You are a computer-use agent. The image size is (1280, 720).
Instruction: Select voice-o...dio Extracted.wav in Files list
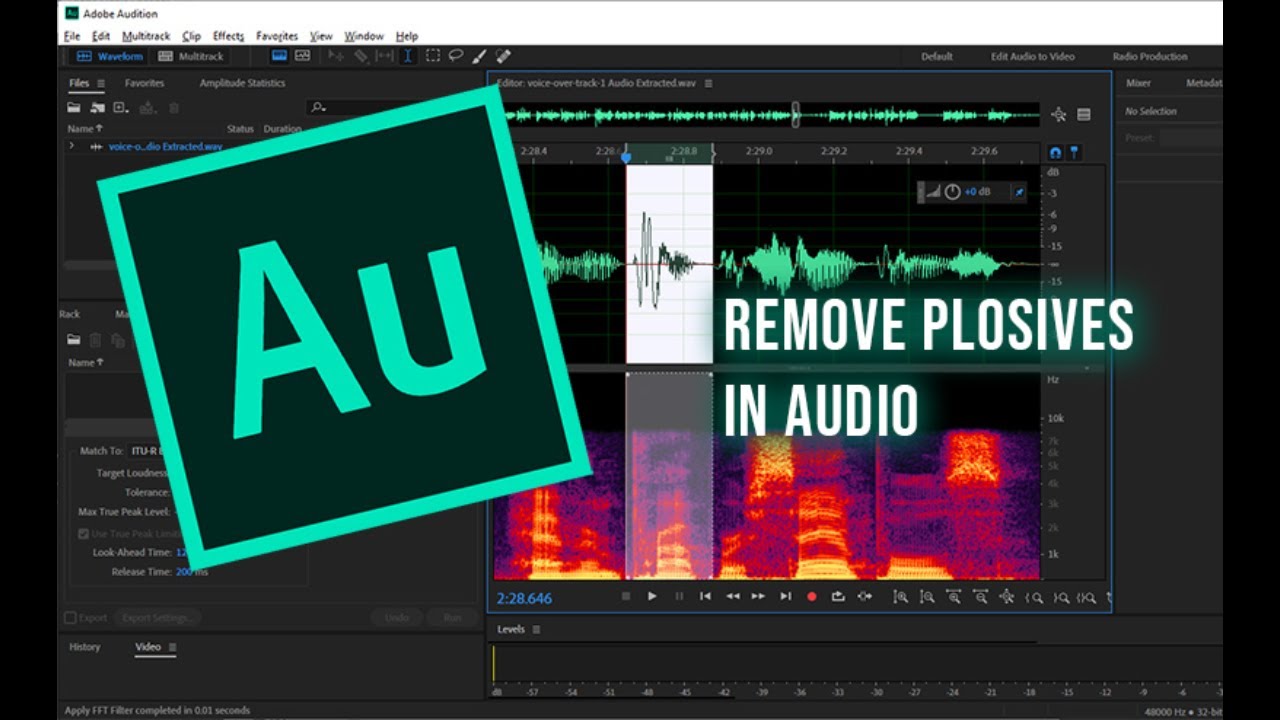click(x=166, y=146)
